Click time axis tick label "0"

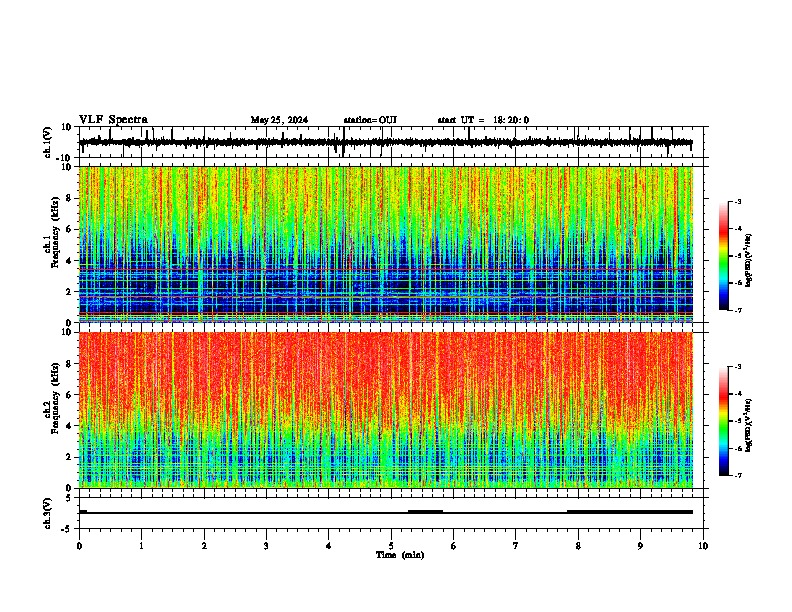click(79, 546)
